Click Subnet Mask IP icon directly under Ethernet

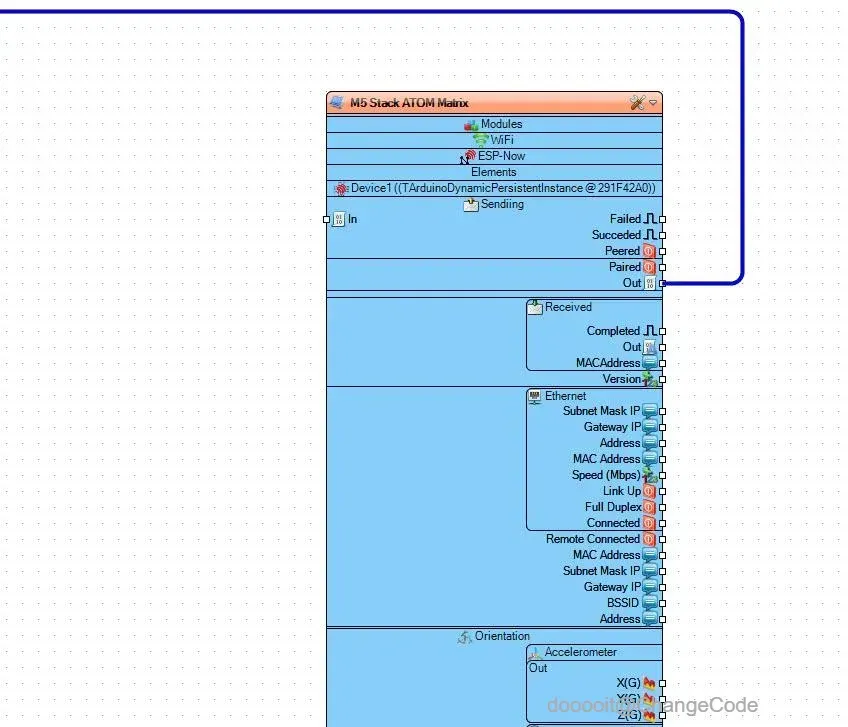650,411
